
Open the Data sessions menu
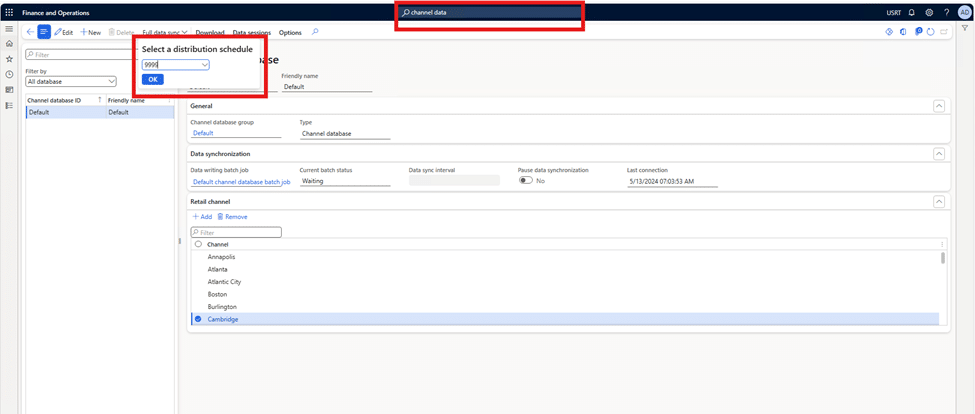pos(252,33)
